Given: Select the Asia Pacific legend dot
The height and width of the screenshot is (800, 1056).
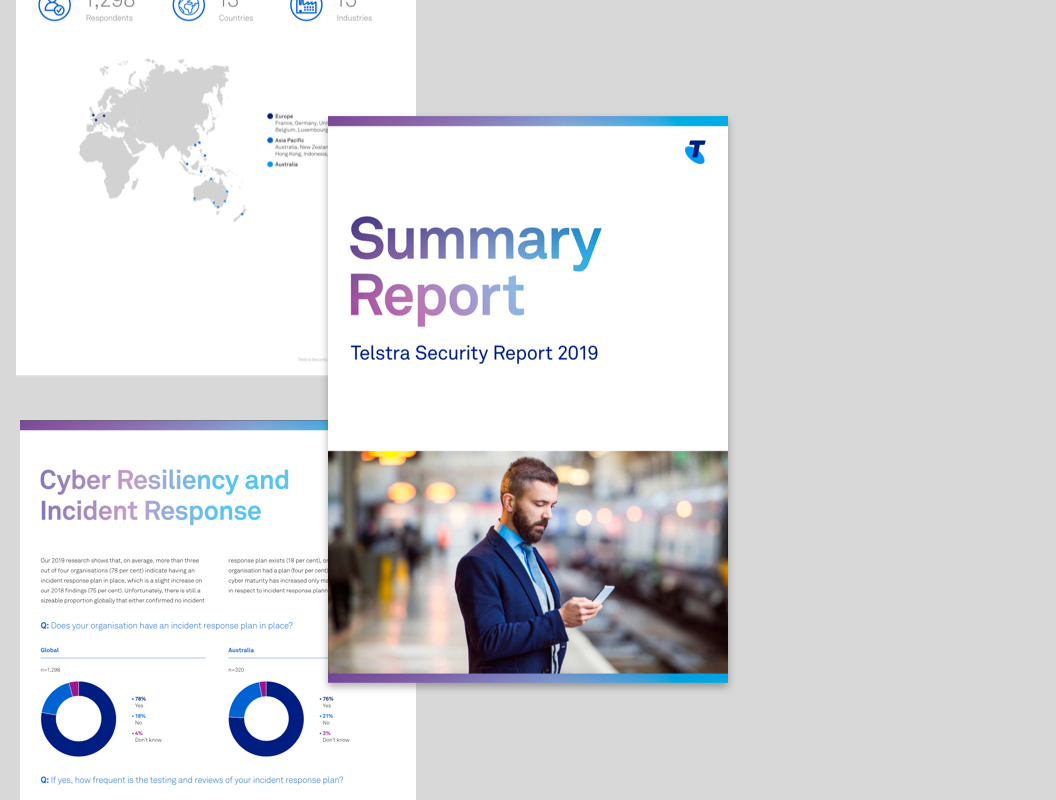Looking at the screenshot, I should click(x=270, y=140).
